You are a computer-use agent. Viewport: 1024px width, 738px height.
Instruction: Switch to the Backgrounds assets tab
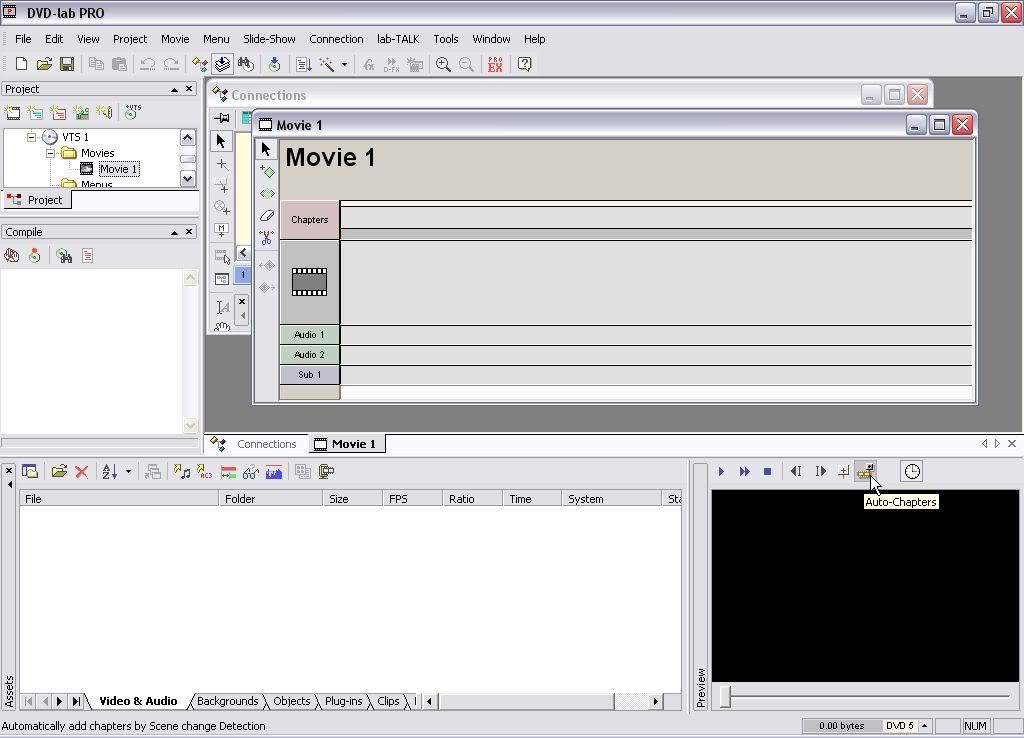pos(227,701)
